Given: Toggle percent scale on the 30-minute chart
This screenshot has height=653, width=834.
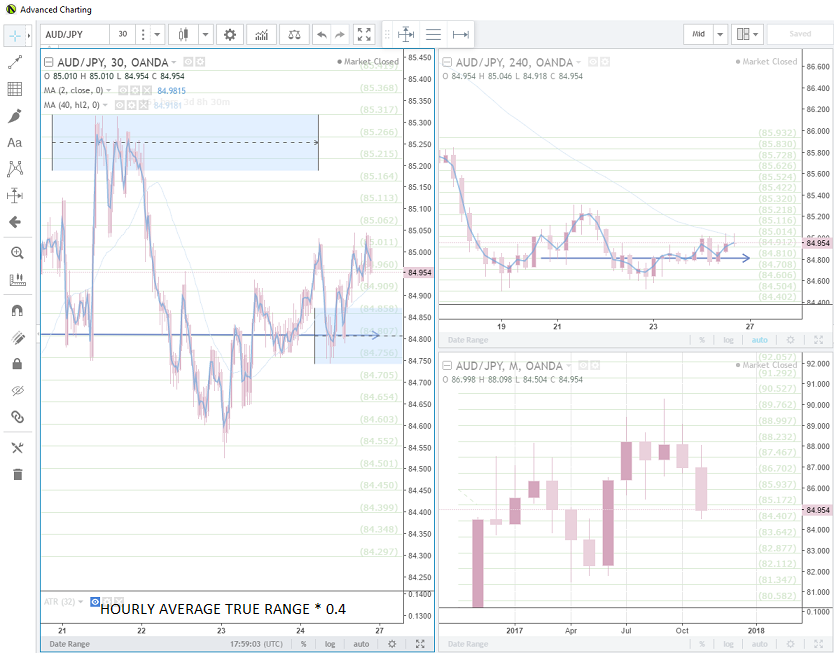Looking at the screenshot, I should pyautogui.click(x=303, y=644).
